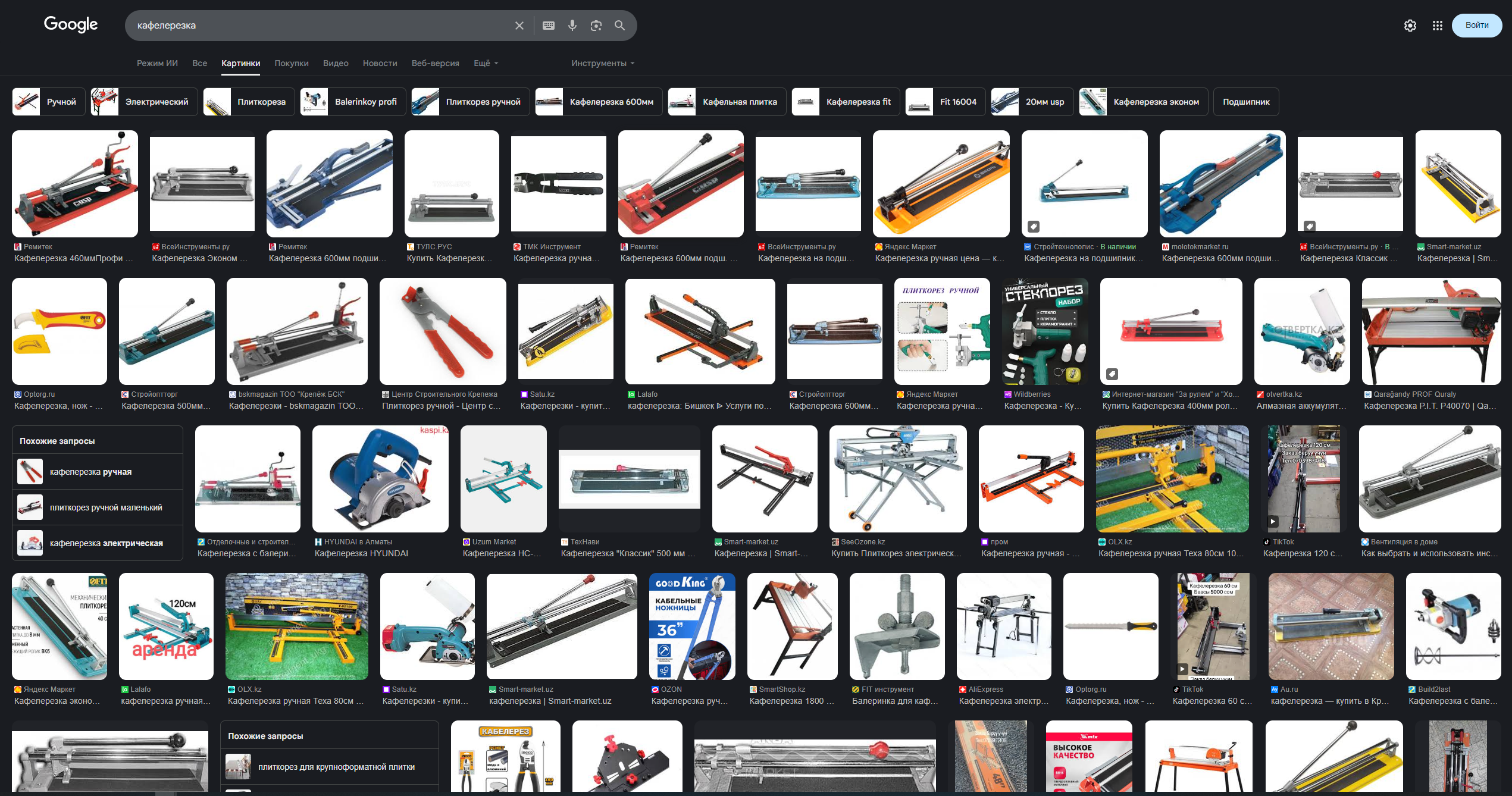Open the on-screen keyboard icon
Viewport: 1512px width, 796px height.
(549, 26)
